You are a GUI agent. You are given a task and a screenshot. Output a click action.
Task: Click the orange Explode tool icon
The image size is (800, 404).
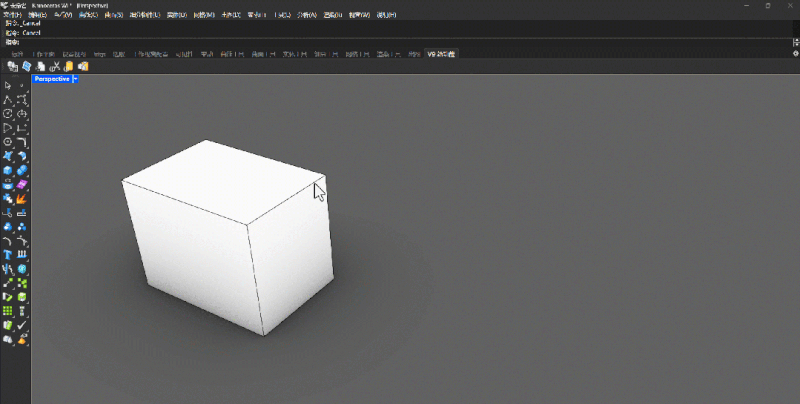click(22, 198)
